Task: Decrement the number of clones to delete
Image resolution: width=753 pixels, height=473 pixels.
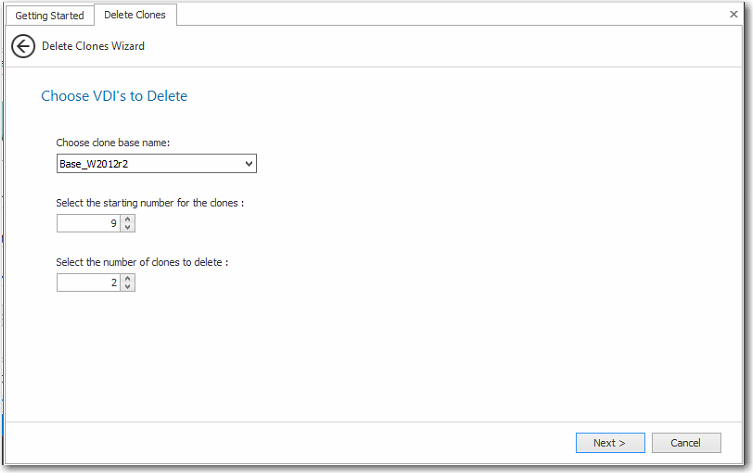Action: [128, 288]
